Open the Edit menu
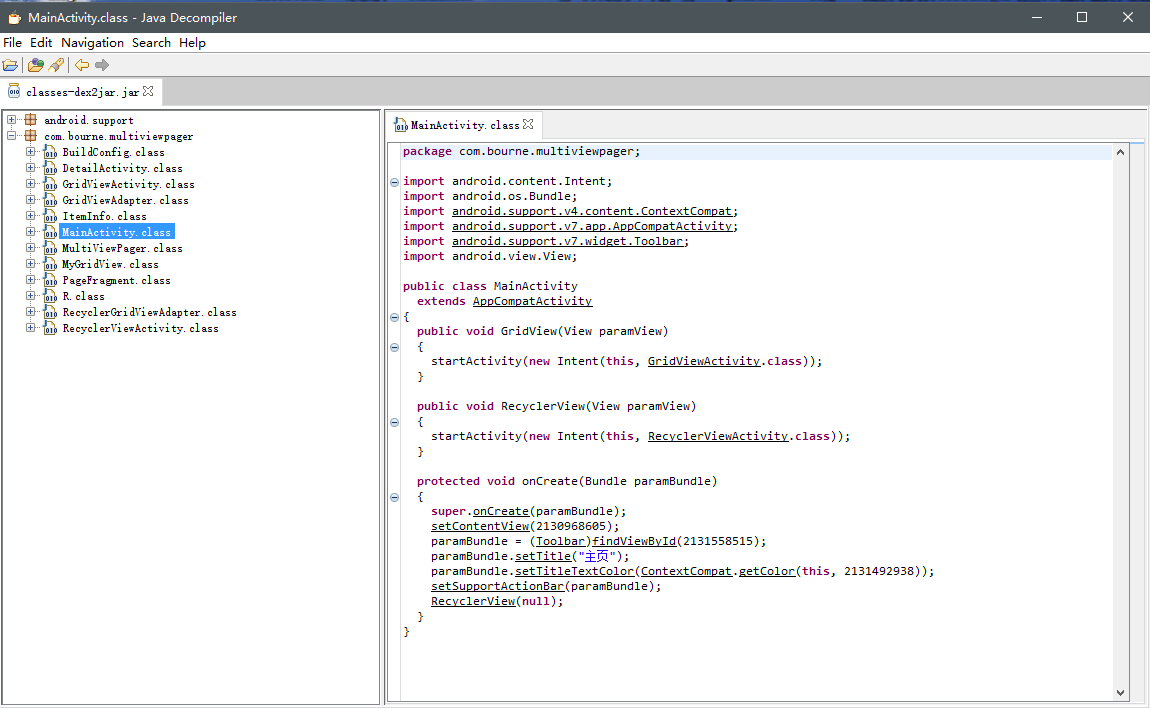The height and width of the screenshot is (708, 1150). [41, 43]
